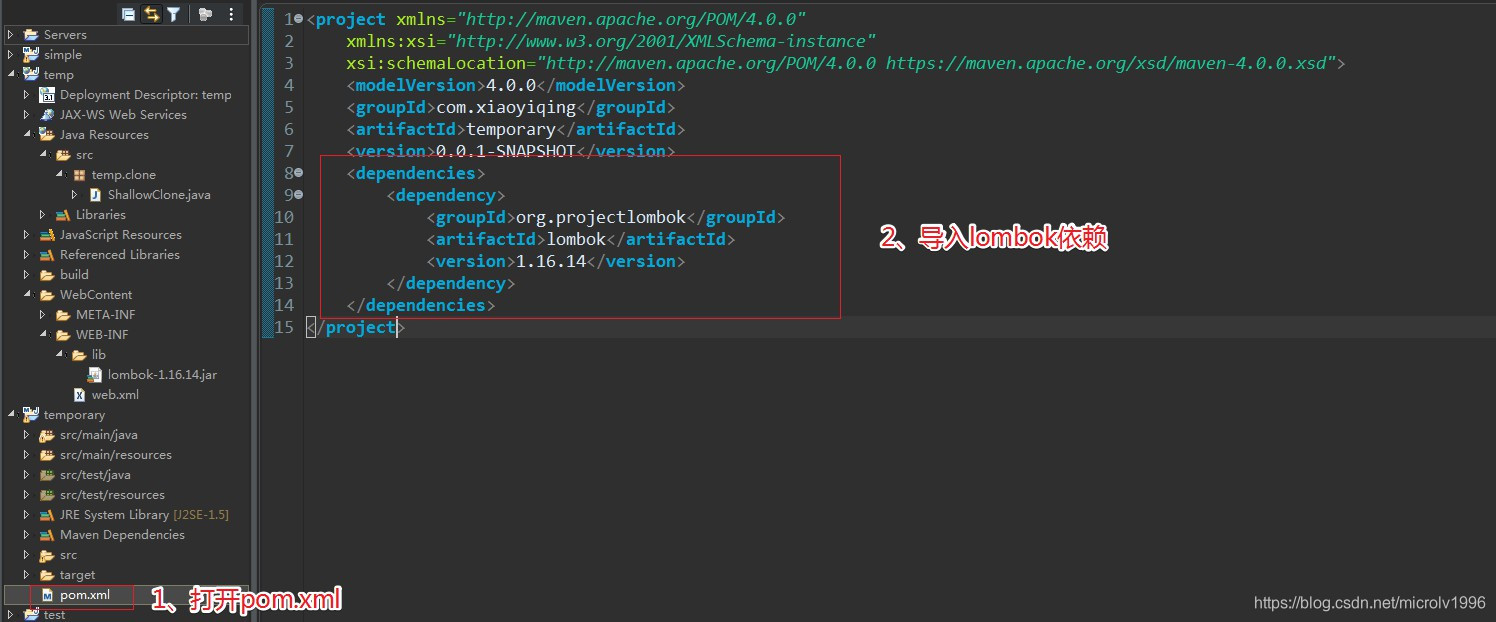This screenshot has height=622, width=1496.
Task: Click the temporary Maven project icon
Action: (x=30, y=415)
